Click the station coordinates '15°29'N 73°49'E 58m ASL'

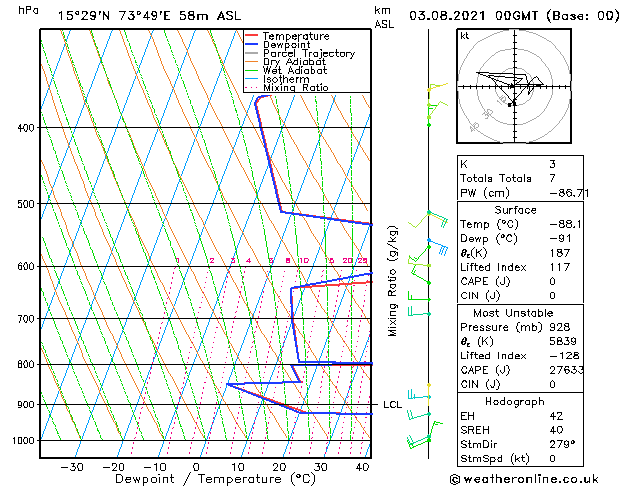point(149,16)
